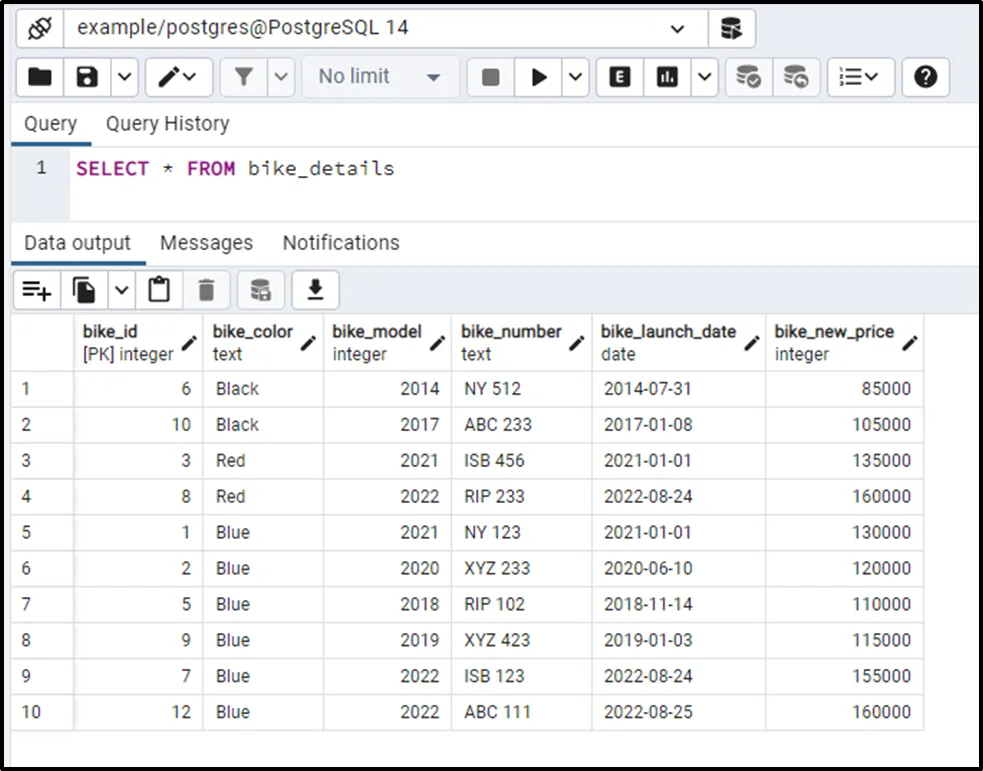This screenshot has width=983, height=771.
Task: Click the Add row icon in results toolbar
Action: (37, 290)
